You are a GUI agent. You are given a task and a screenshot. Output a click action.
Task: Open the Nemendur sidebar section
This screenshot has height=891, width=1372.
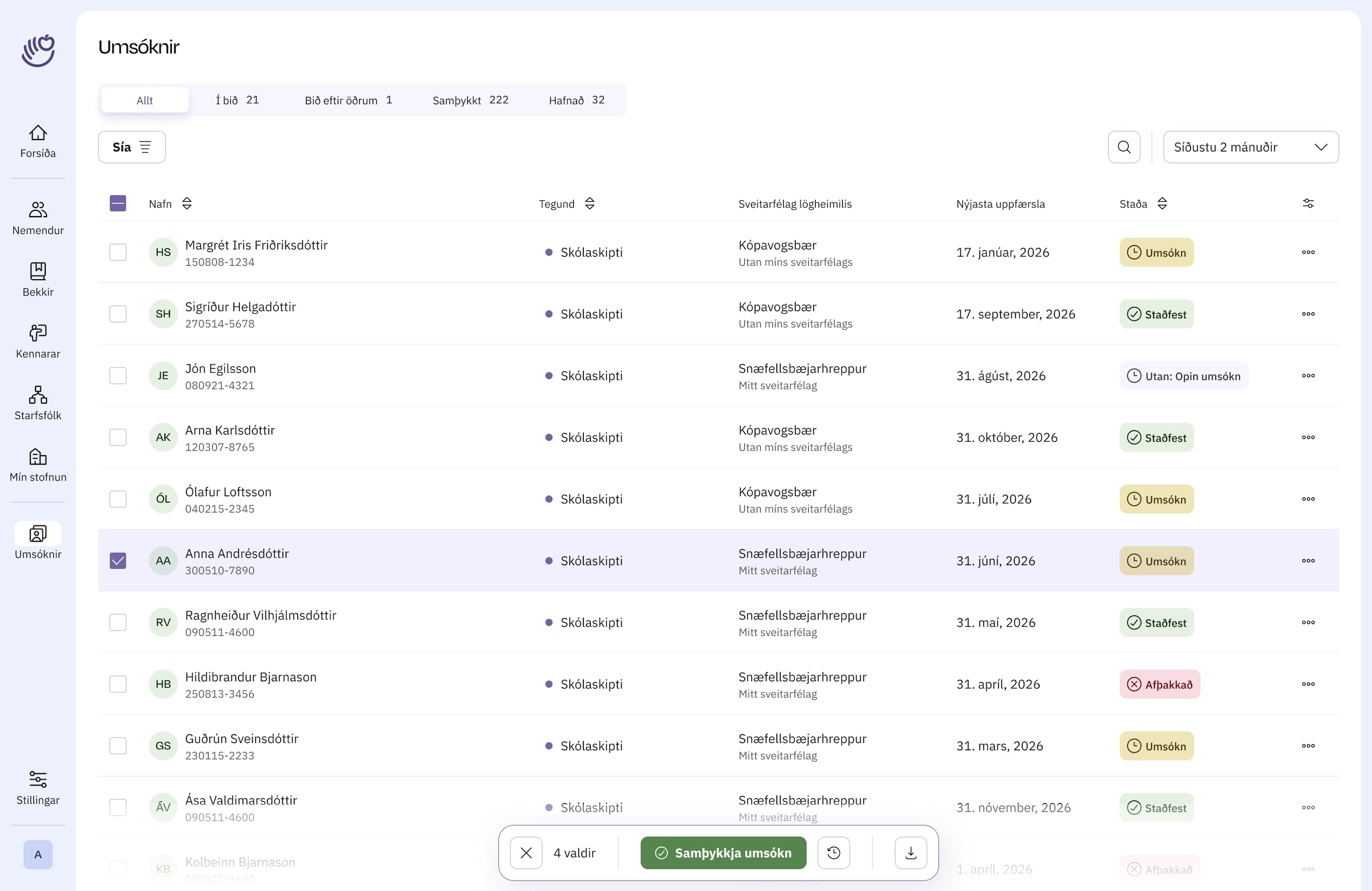point(38,217)
